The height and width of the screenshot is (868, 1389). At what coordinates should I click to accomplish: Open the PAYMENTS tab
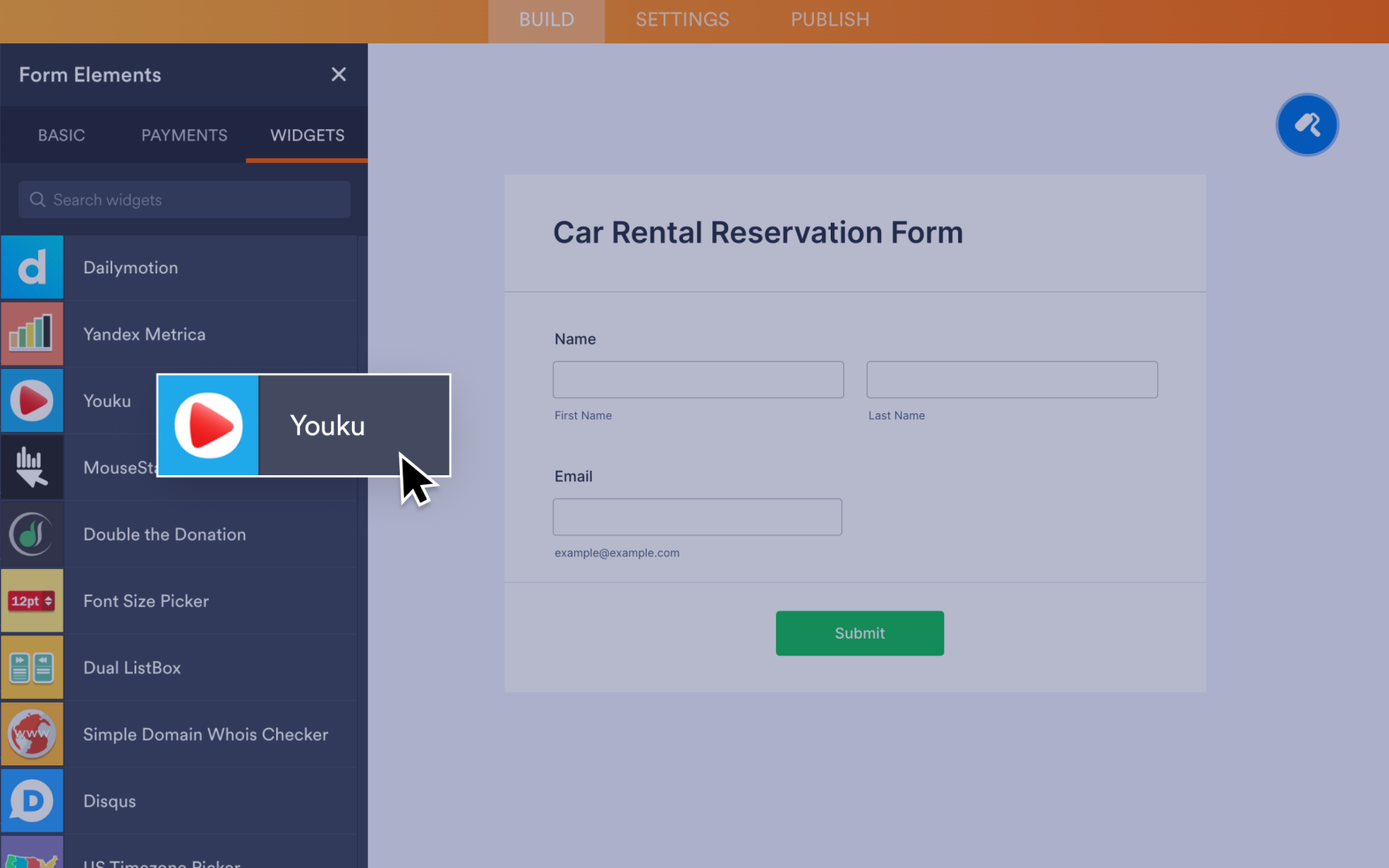(184, 135)
